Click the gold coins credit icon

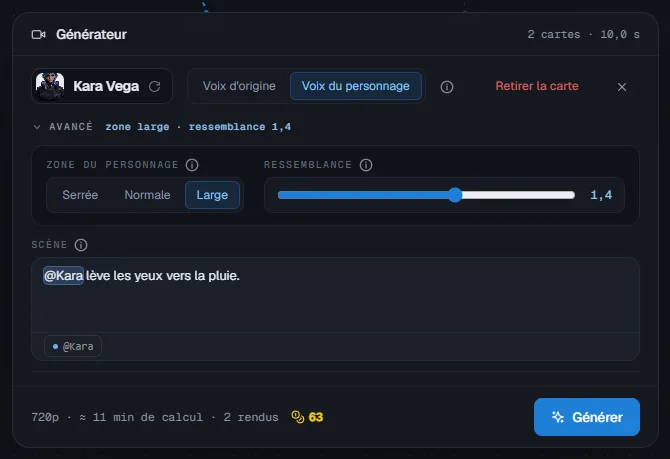coord(298,417)
